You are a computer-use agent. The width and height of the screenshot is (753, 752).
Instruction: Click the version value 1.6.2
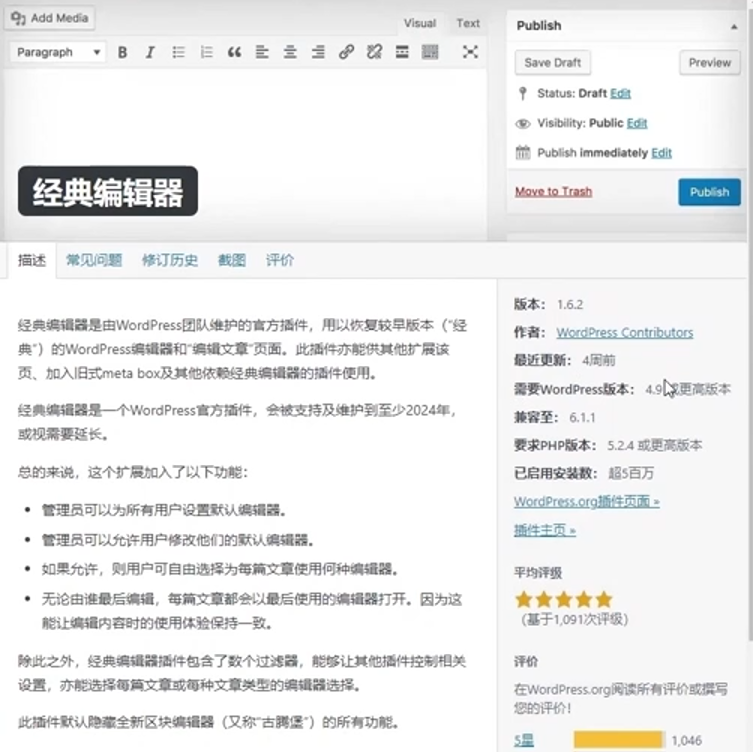(x=570, y=304)
